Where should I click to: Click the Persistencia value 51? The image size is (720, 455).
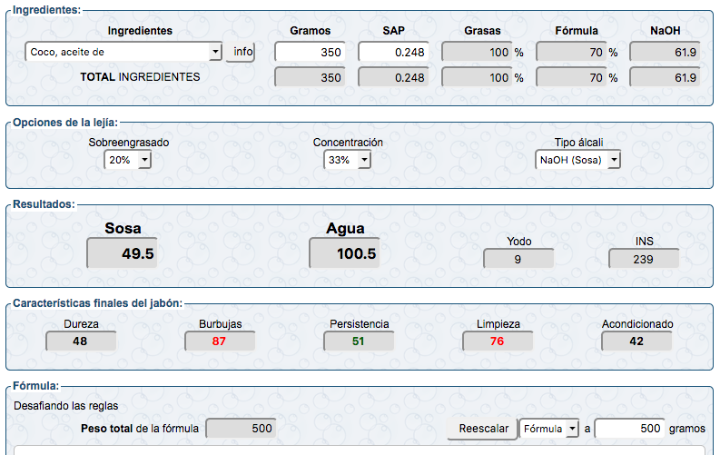[x=358, y=341]
